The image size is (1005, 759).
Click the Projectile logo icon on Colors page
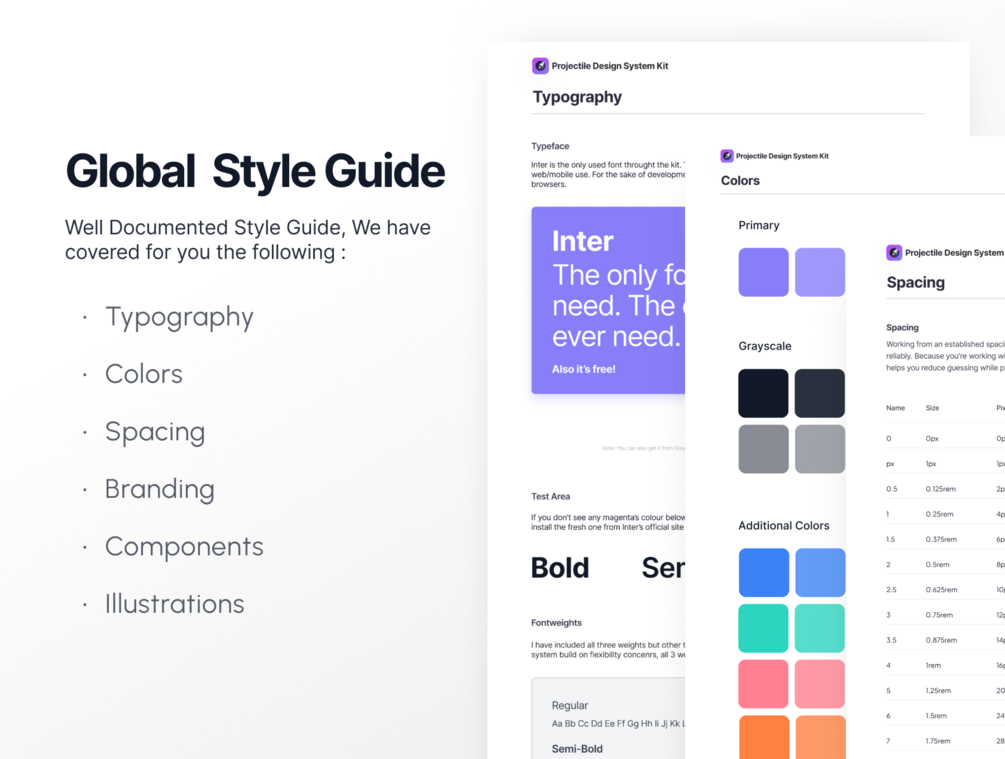click(x=727, y=156)
